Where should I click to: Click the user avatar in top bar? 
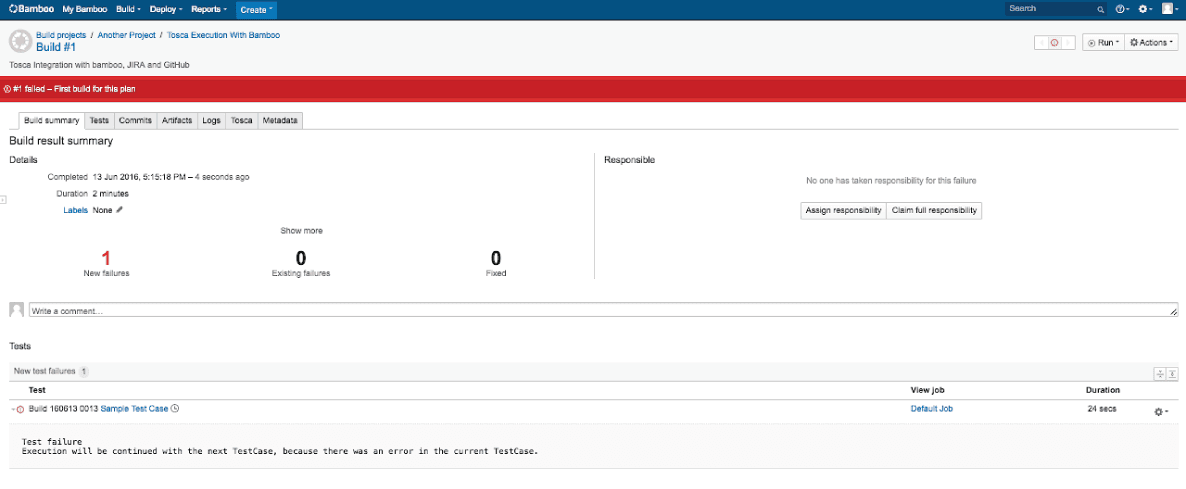coord(1167,9)
